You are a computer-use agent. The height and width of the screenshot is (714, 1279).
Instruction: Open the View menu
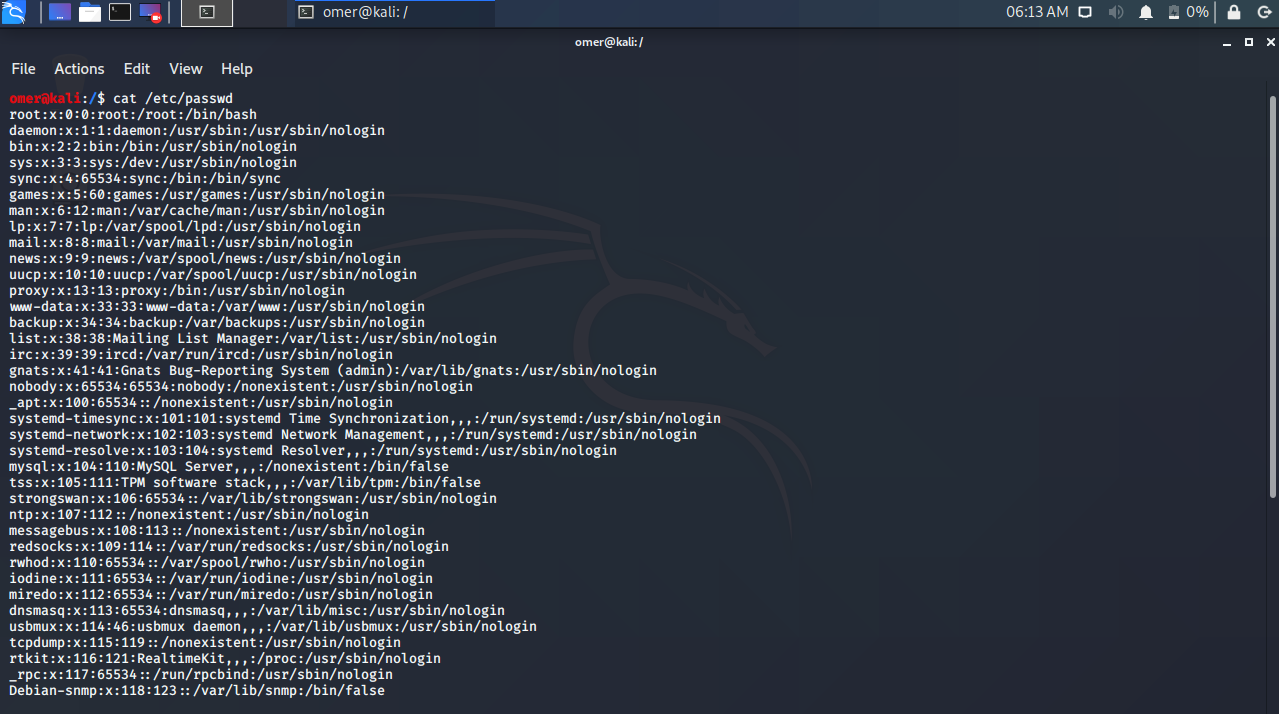tap(186, 69)
